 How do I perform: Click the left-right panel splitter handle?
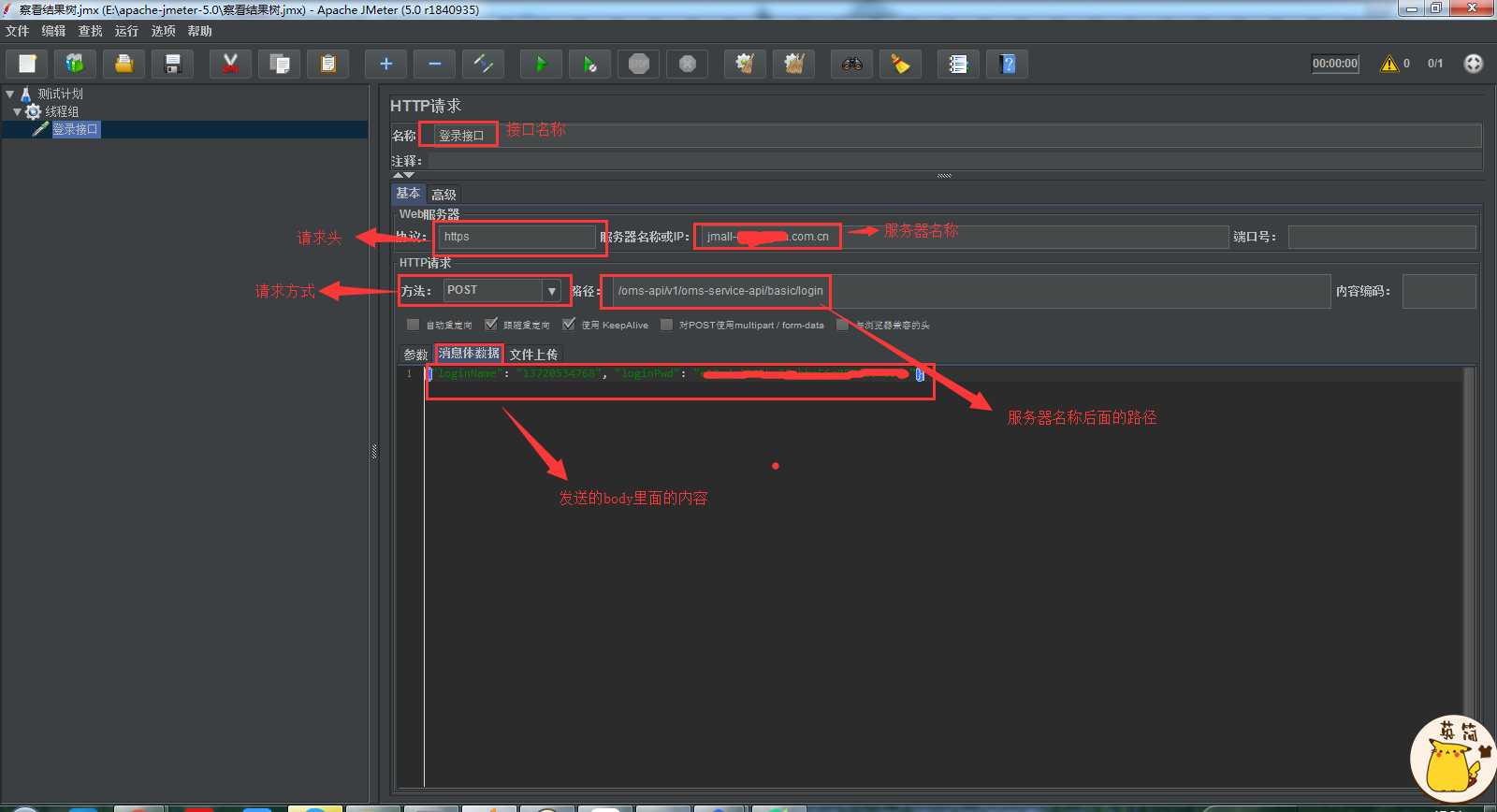tap(374, 452)
